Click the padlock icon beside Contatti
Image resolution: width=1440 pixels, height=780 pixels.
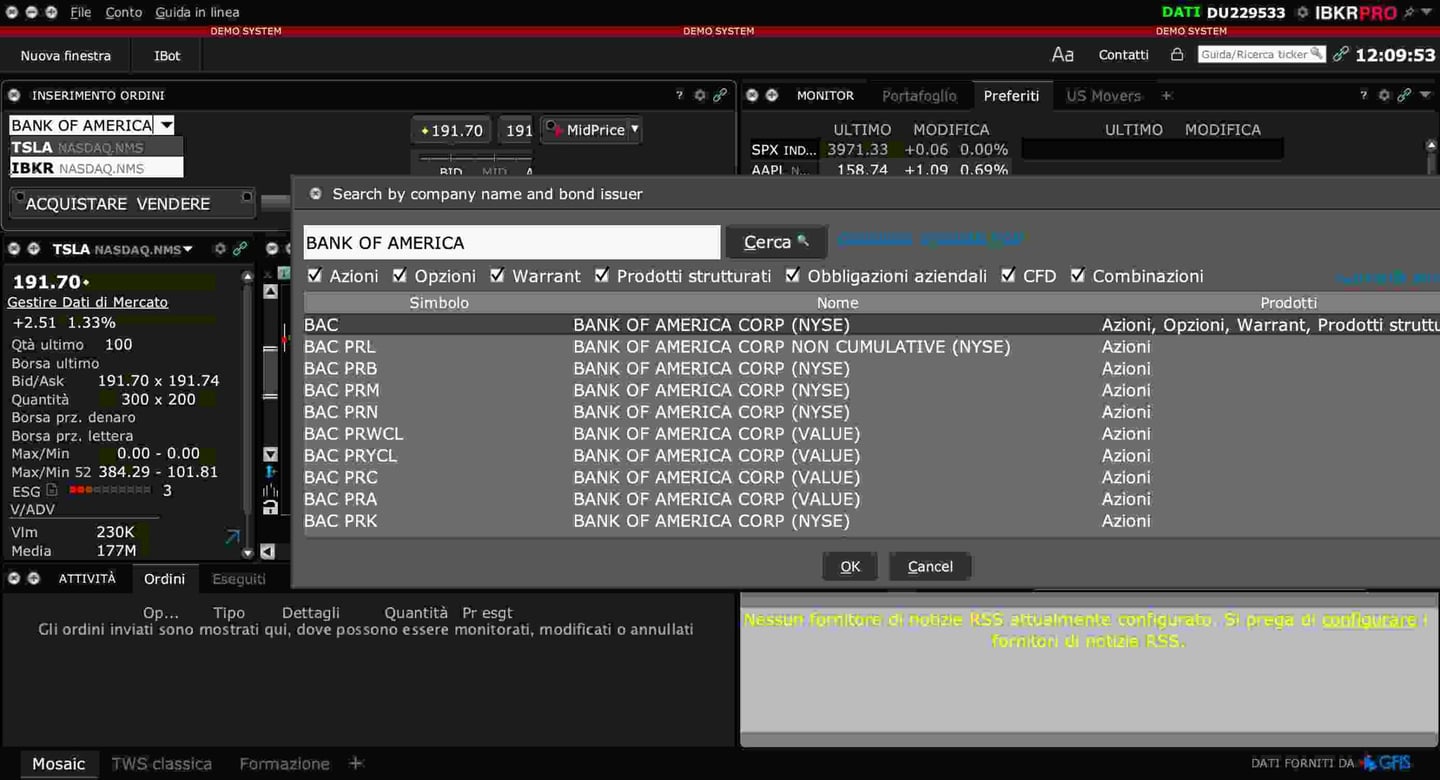tap(1177, 55)
